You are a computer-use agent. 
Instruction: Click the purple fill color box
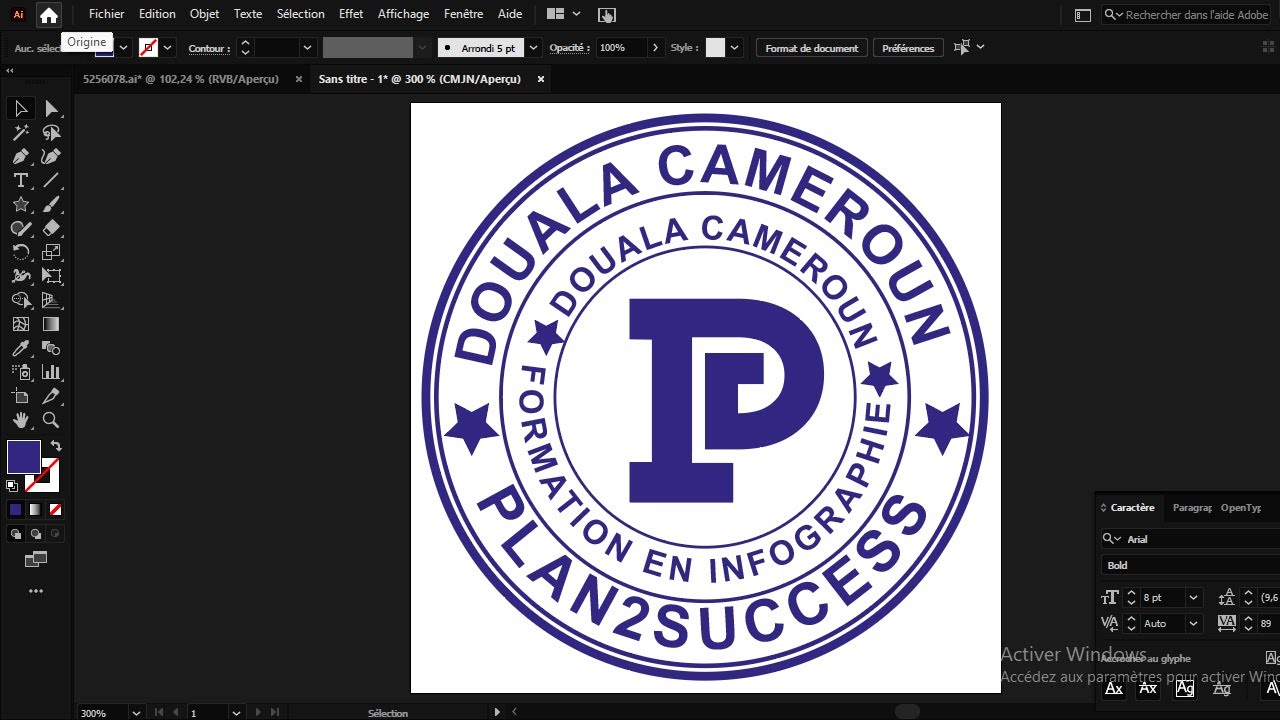click(x=24, y=457)
